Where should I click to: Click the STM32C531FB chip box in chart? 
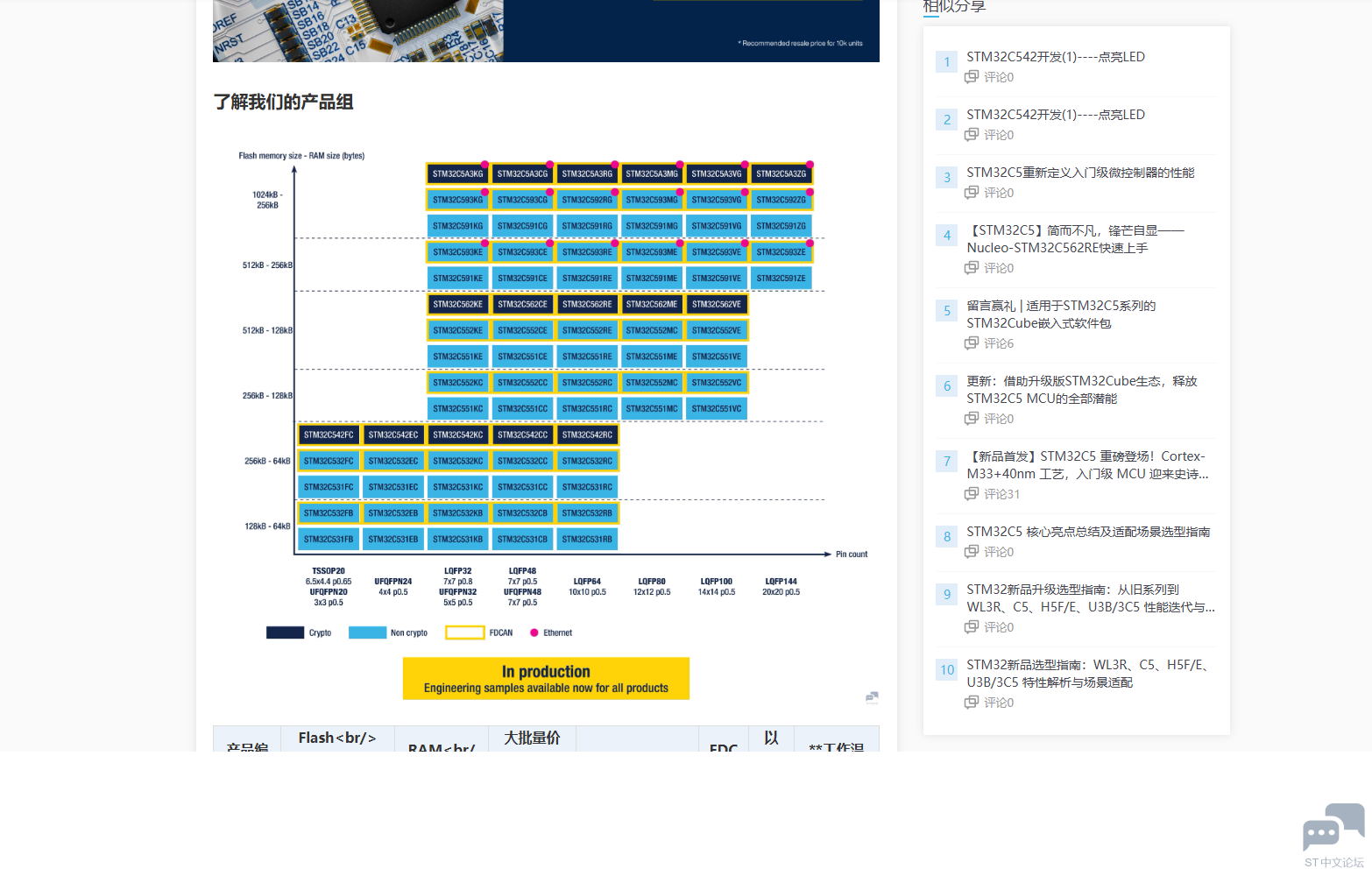[329, 540]
